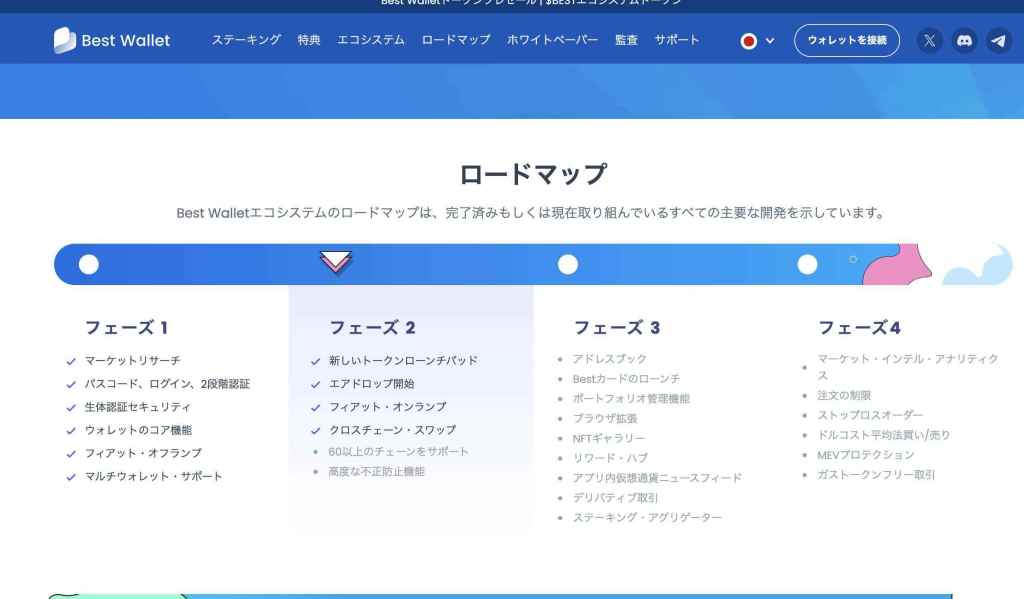This screenshot has height=599, width=1024.
Task: Click the 60以上のチェーンをサポート item
Action: pos(398,451)
